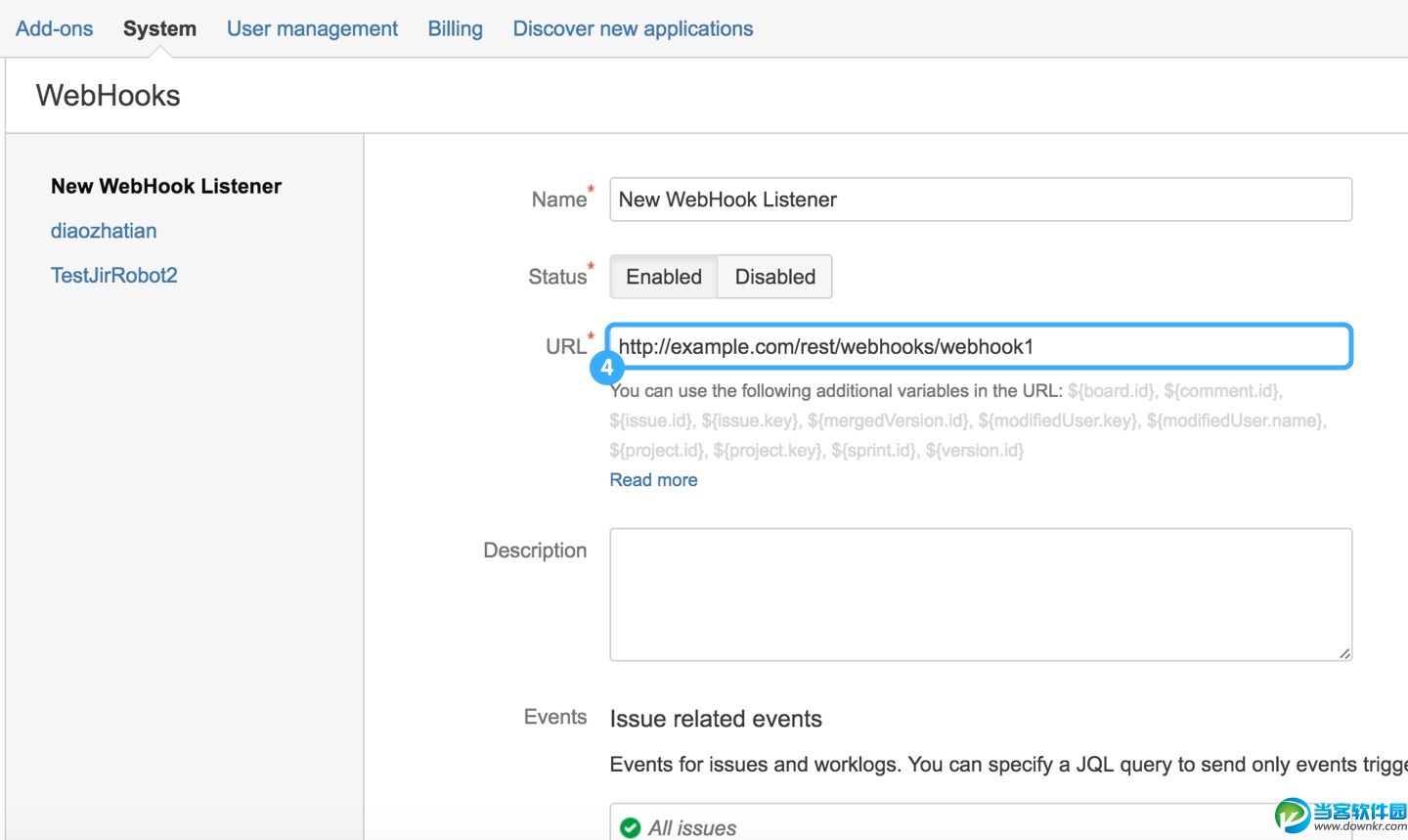This screenshot has width=1408, height=840.
Task: Focus the Name text field
Action: pyautogui.click(x=981, y=199)
